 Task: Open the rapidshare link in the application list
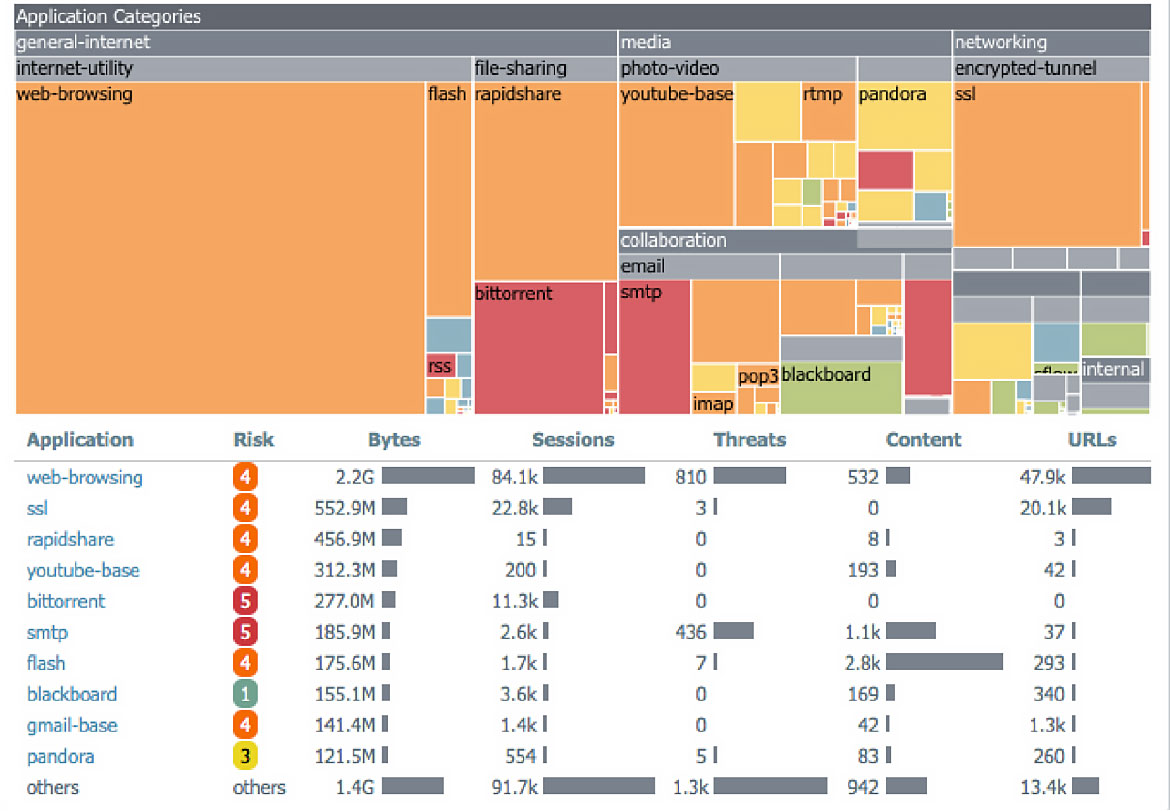(x=70, y=539)
